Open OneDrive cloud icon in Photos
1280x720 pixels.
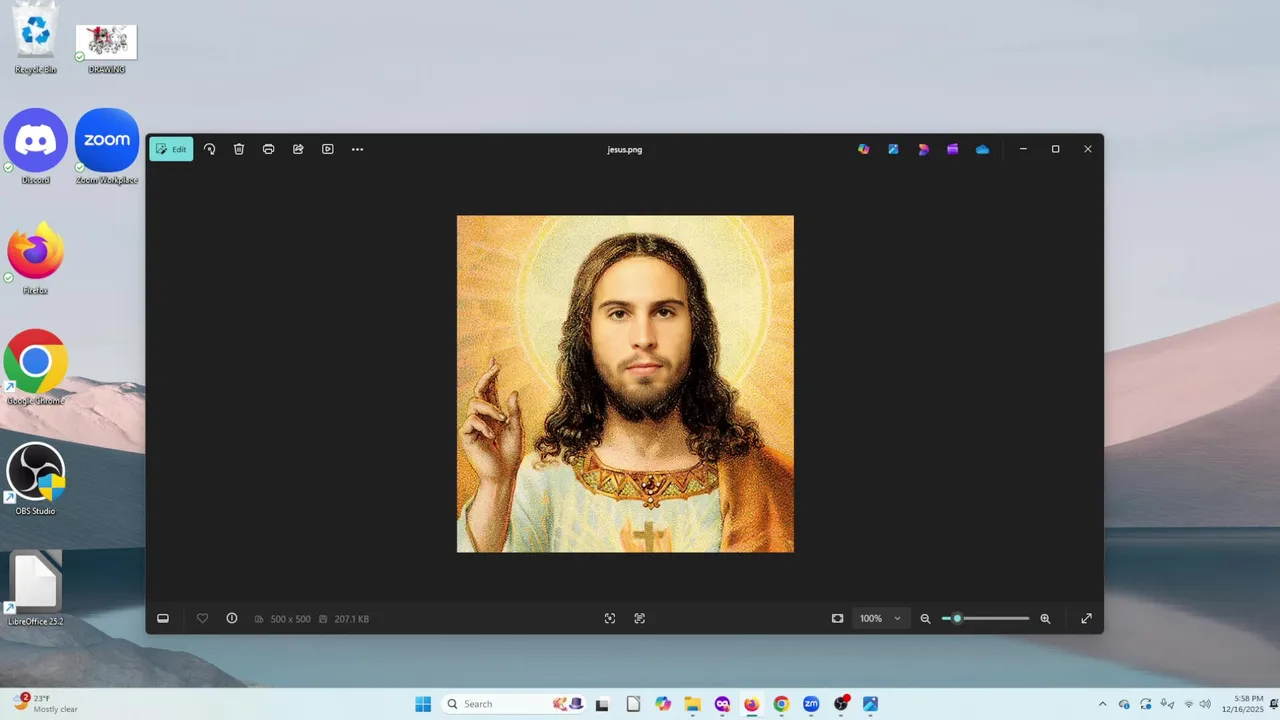click(982, 149)
